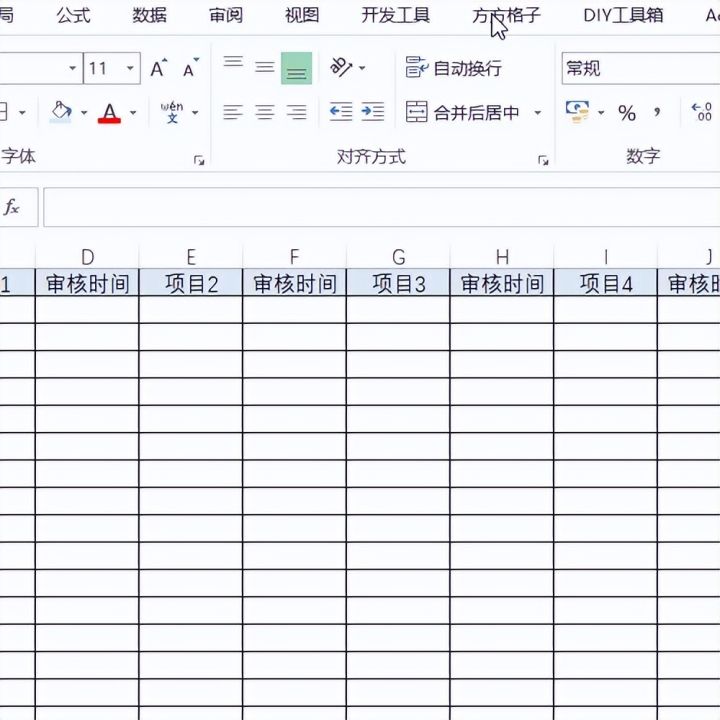Select column F header
Screen dimensions: 720x720
(295, 257)
